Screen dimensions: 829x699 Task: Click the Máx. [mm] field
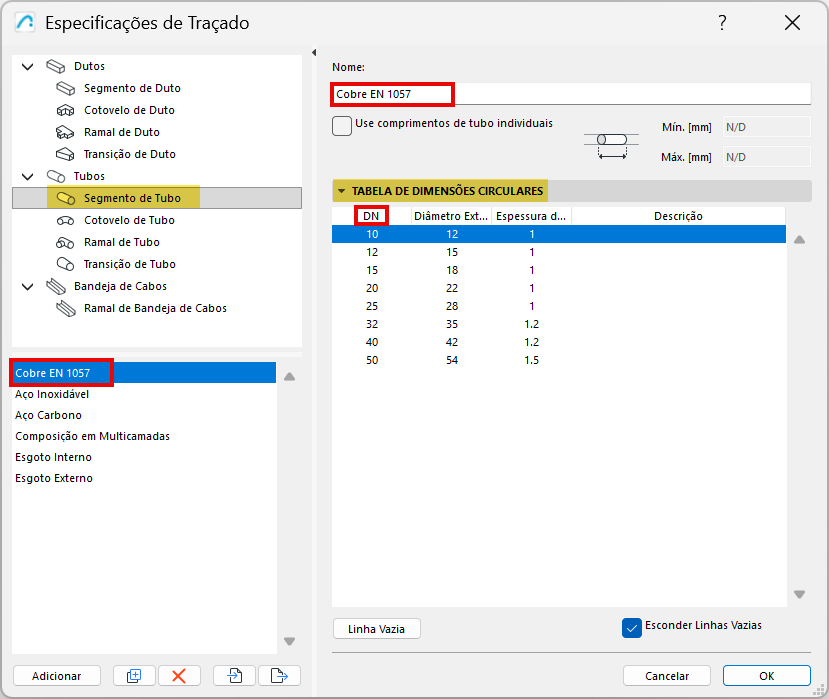coord(766,157)
